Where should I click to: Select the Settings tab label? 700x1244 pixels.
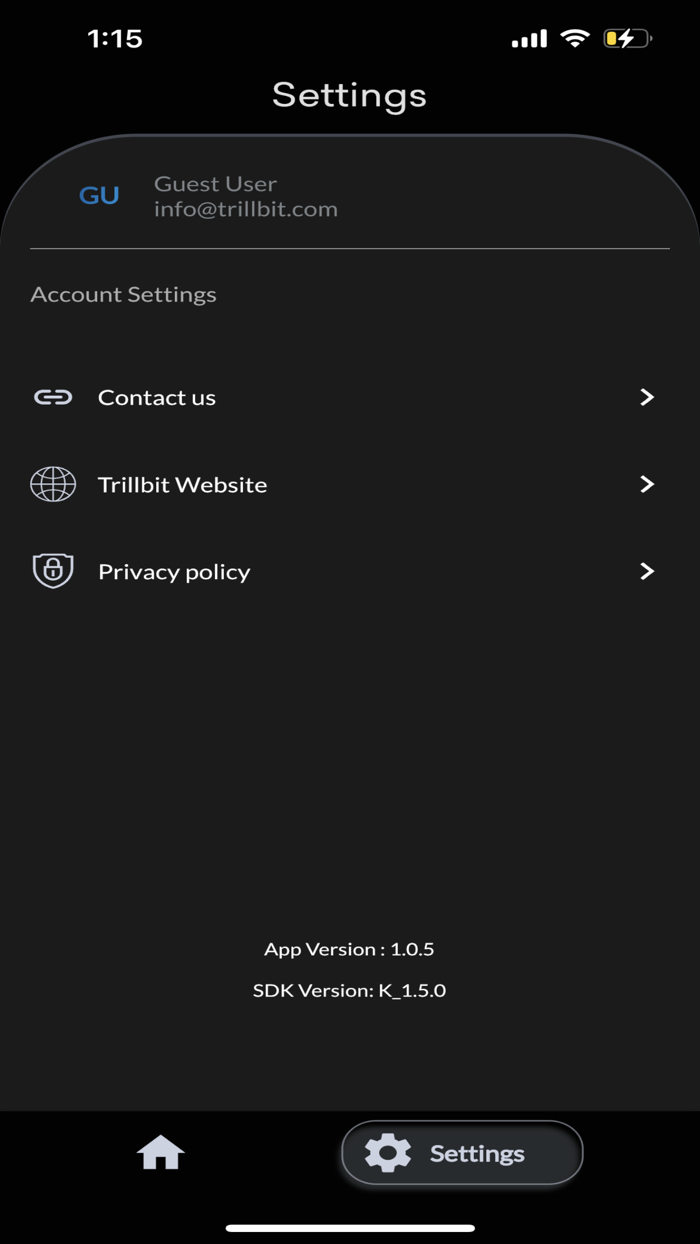[477, 1154]
